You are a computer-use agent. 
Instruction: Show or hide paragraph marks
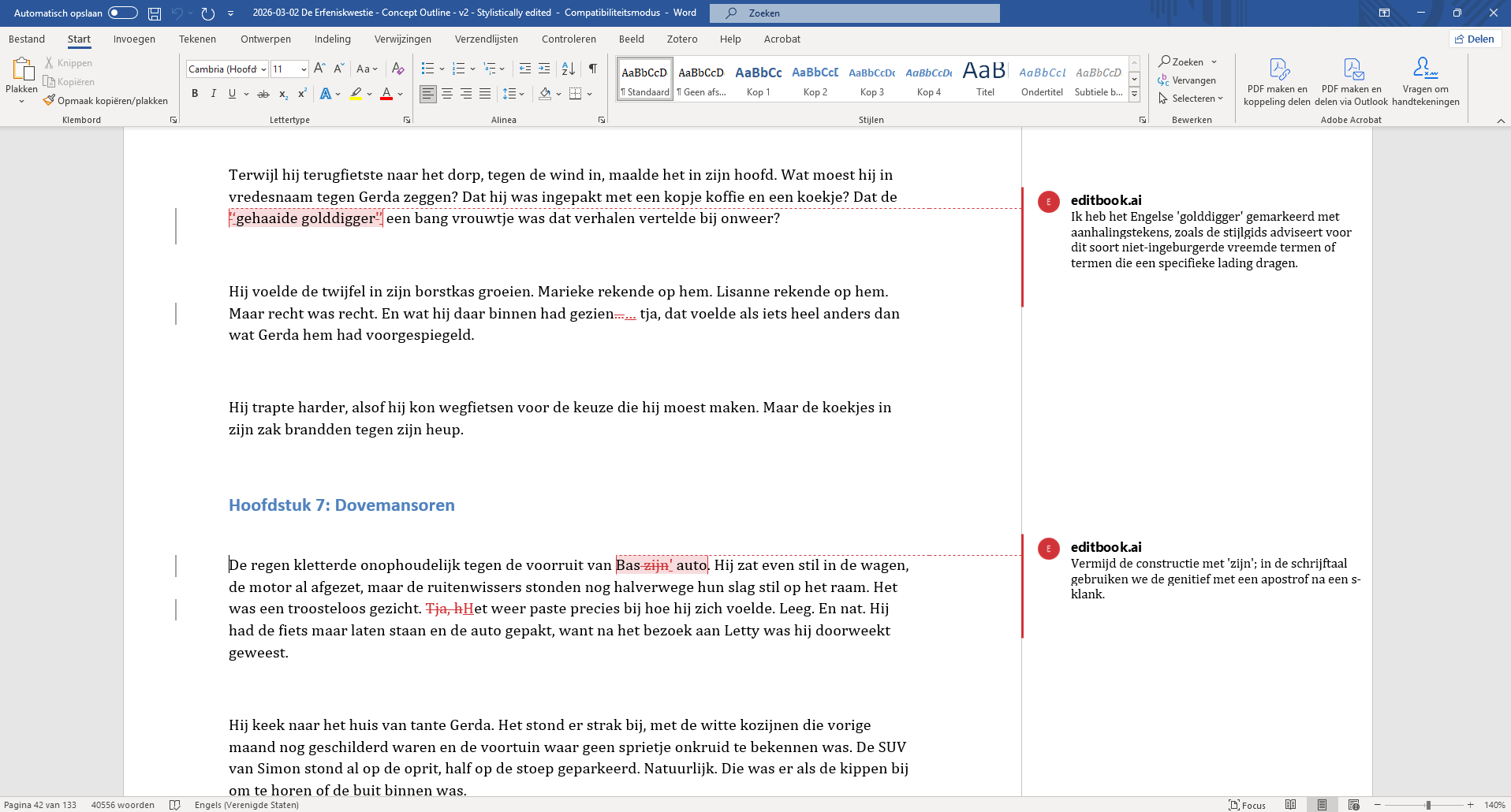[593, 69]
